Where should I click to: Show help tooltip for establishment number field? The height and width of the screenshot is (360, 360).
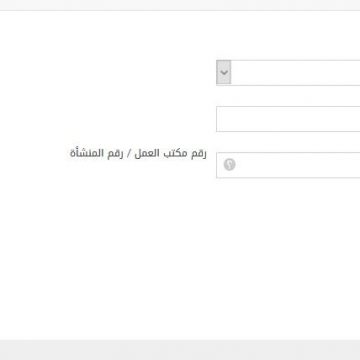[x=229, y=165]
